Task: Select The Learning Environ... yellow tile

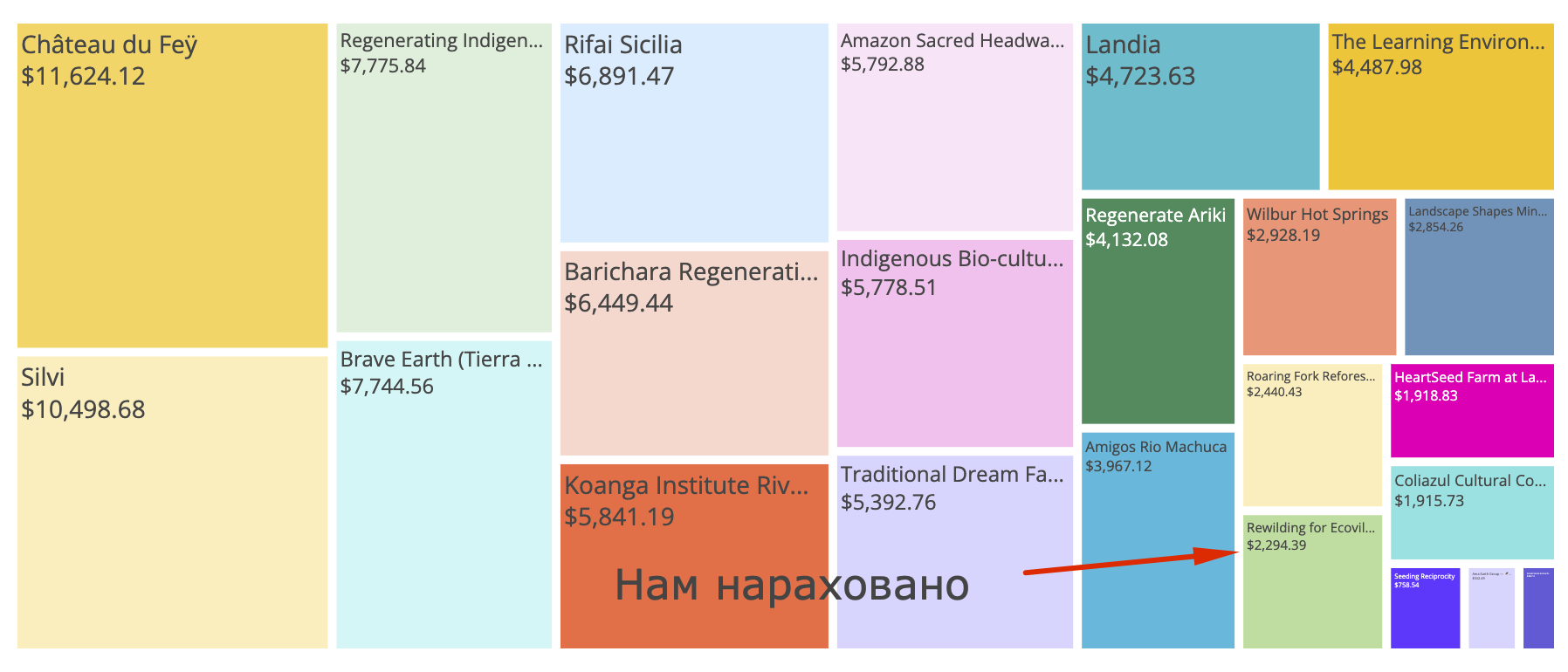Action: (x=1441, y=106)
